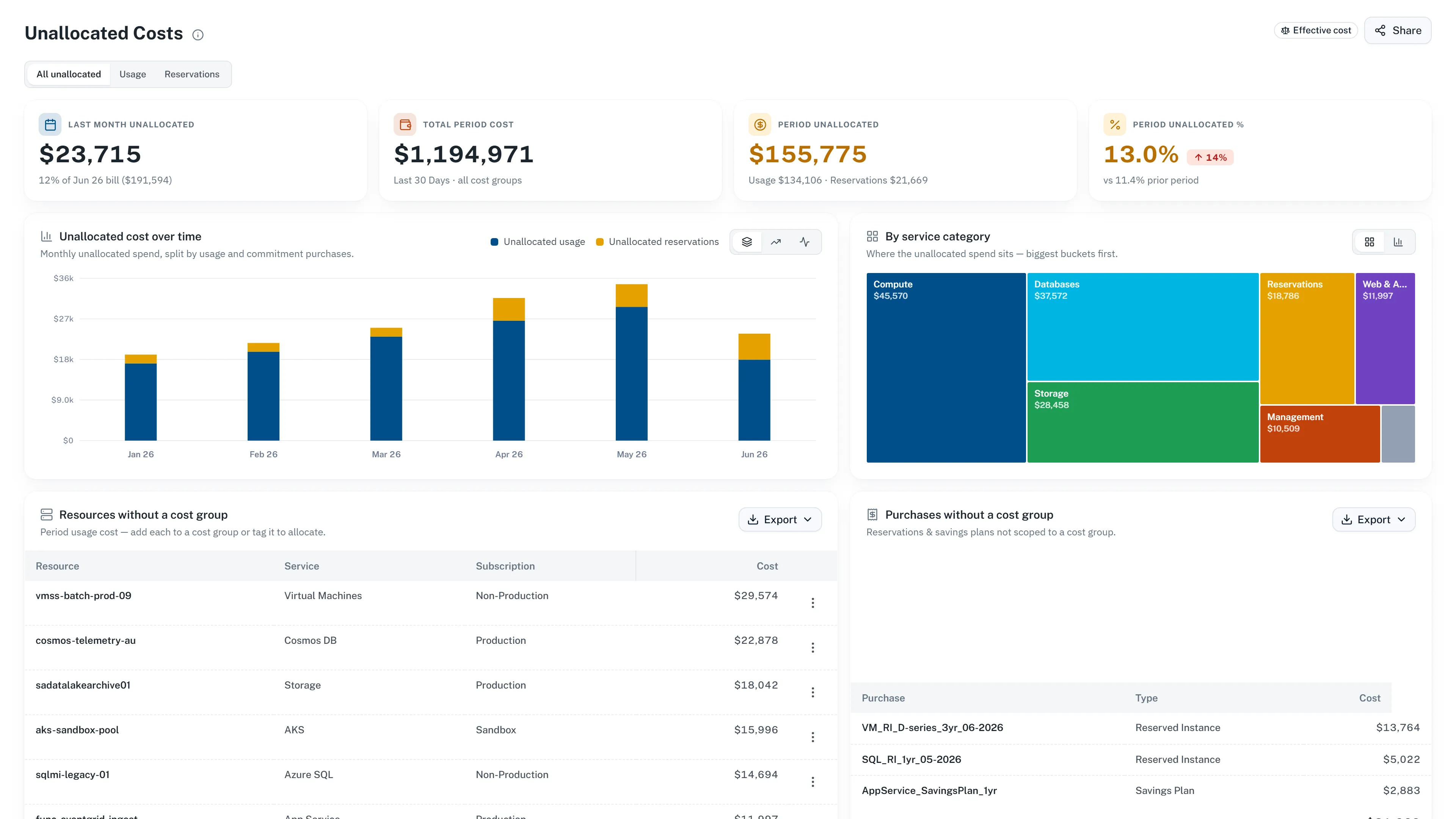The width and height of the screenshot is (1456, 819).
Task: Open row menu for sqlmi-legacy-01
Action: click(812, 782)
